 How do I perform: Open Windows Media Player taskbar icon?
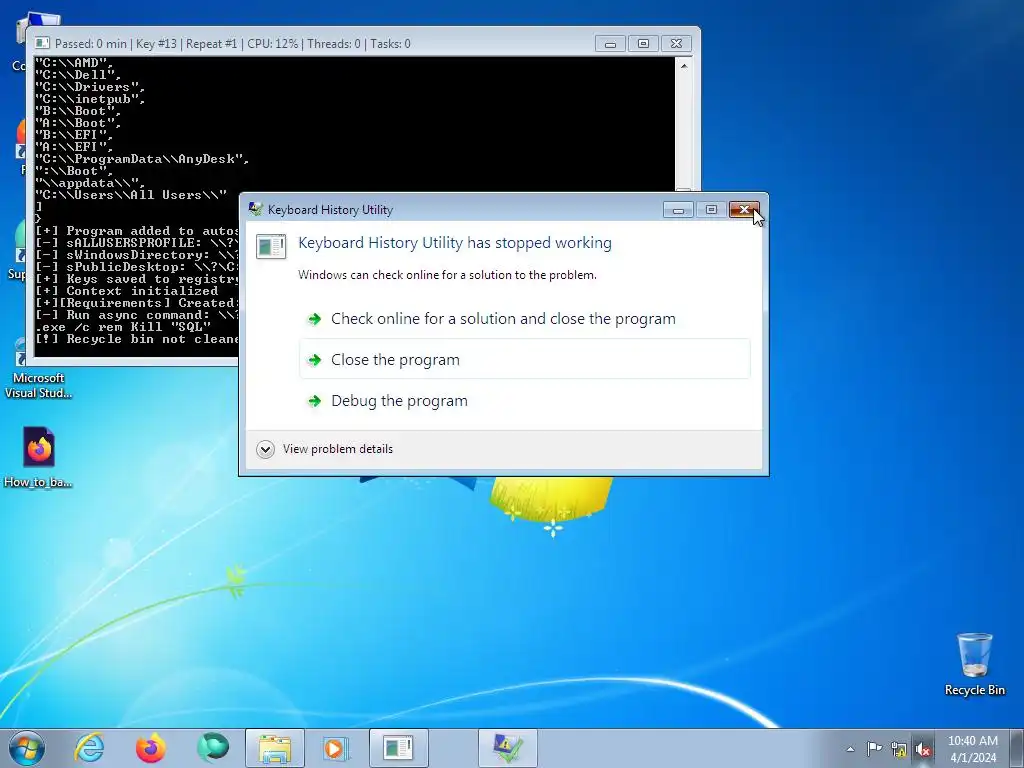(336, 748)
